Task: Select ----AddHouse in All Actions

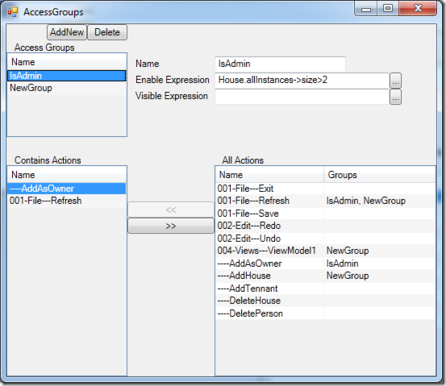Action: [325, 276]
